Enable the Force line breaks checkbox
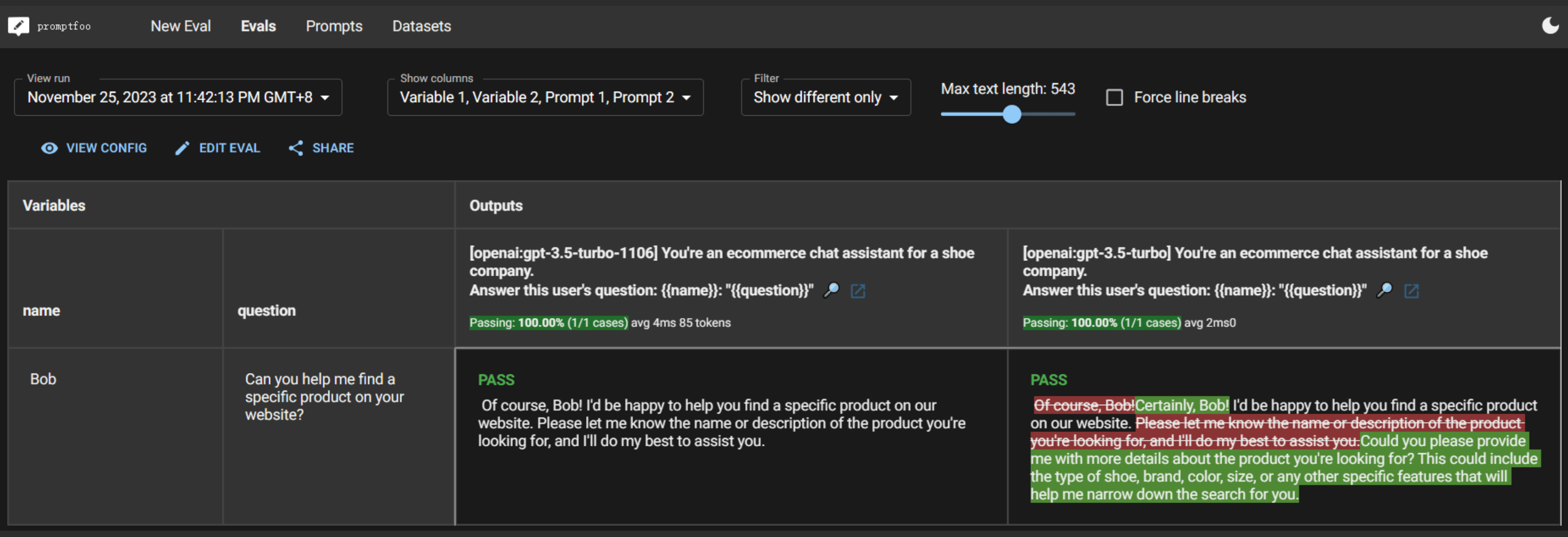Screen dimensions: 1568x537 [1114, 97]
